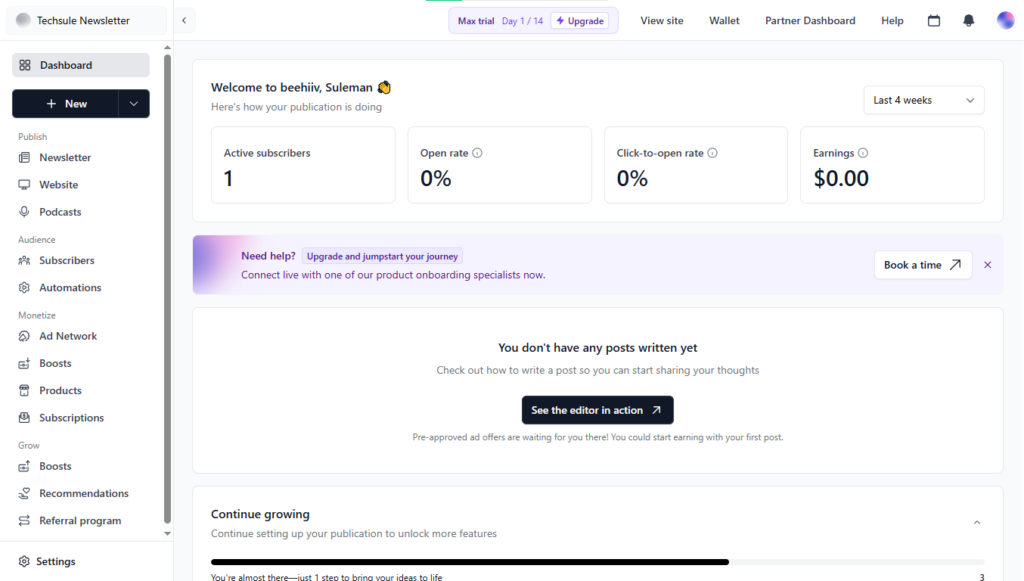Collapse the Continue growing section
The height and width of the screenshot is (581, 1024).
point(977,522)
